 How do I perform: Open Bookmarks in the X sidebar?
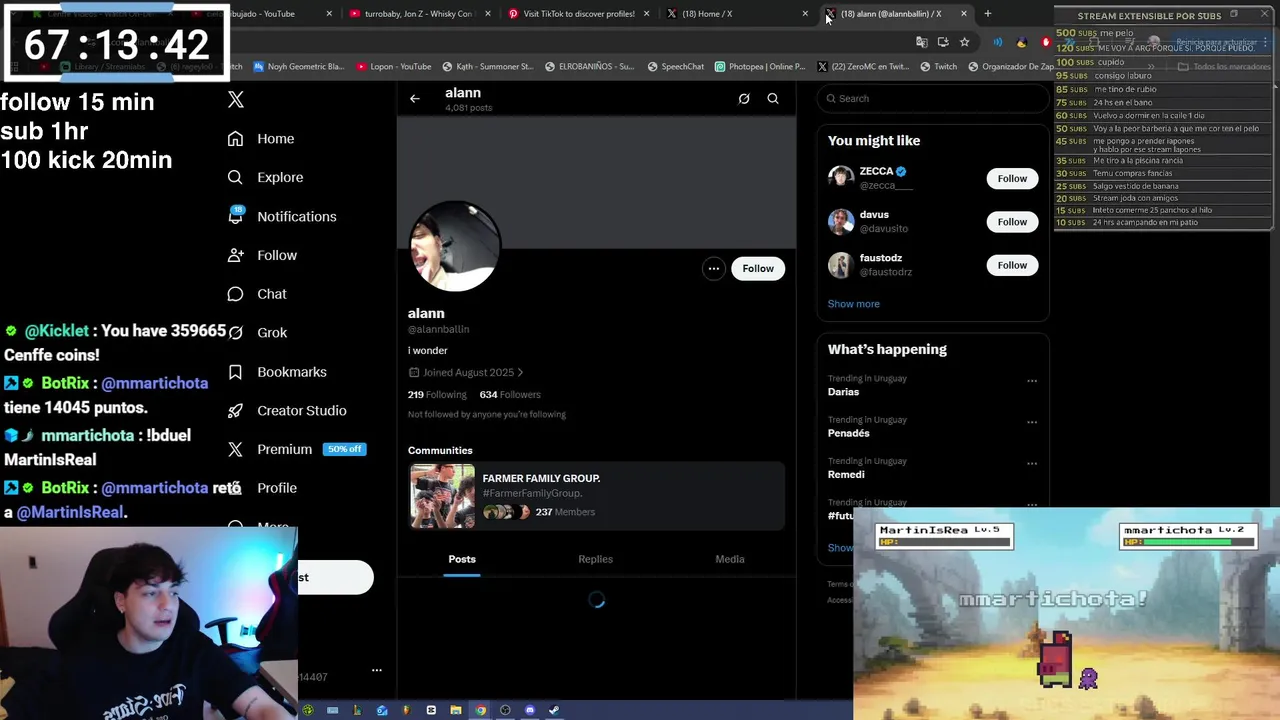277,372
